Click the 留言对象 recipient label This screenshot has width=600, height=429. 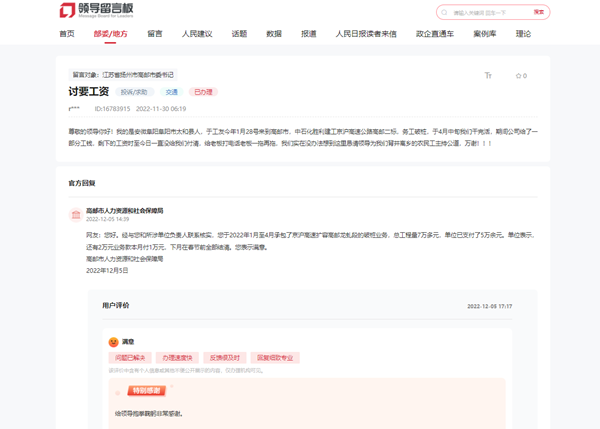pos(123,75)
